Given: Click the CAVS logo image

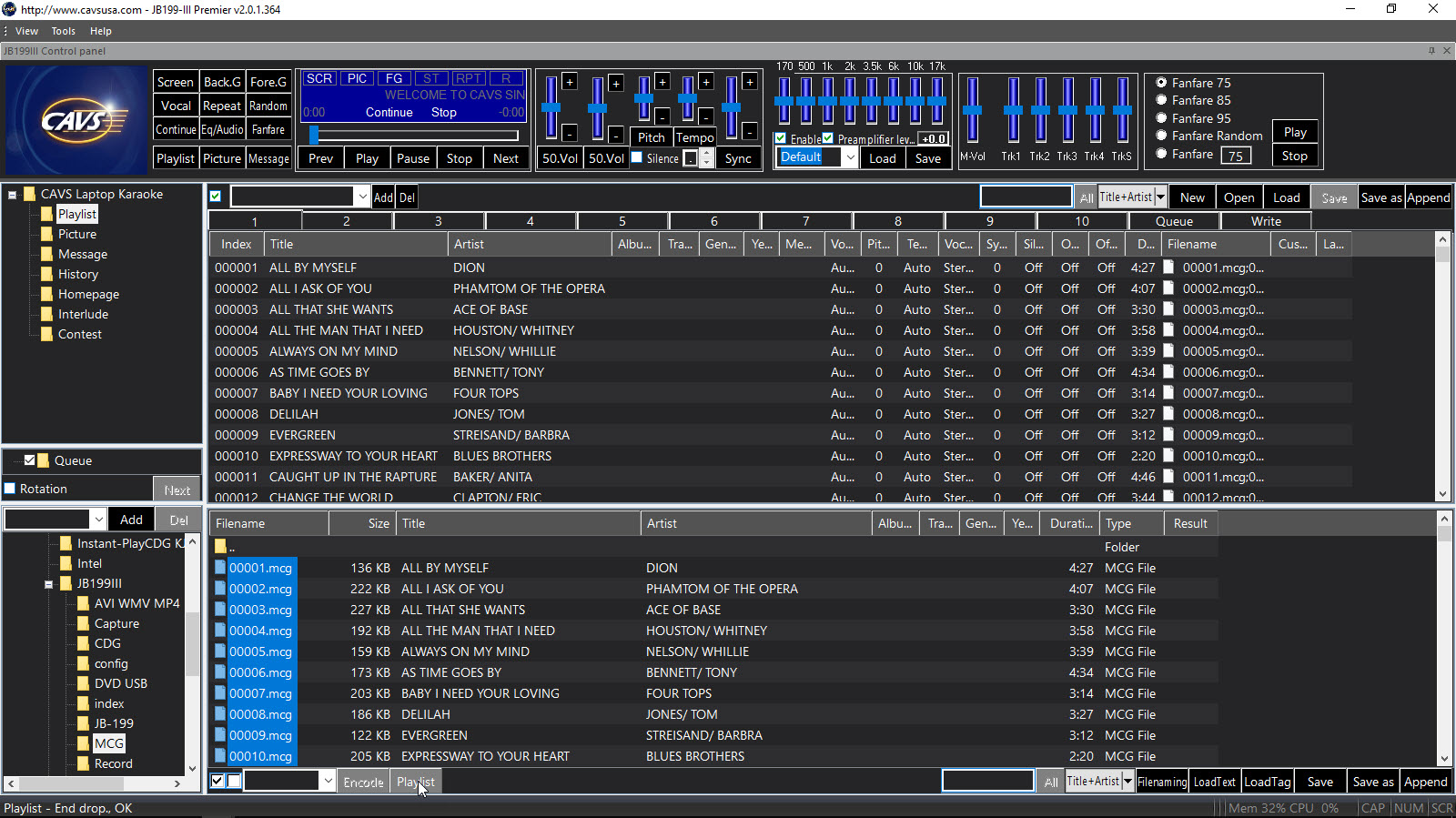Looking at the screenshot, I should tap(76, 119).
